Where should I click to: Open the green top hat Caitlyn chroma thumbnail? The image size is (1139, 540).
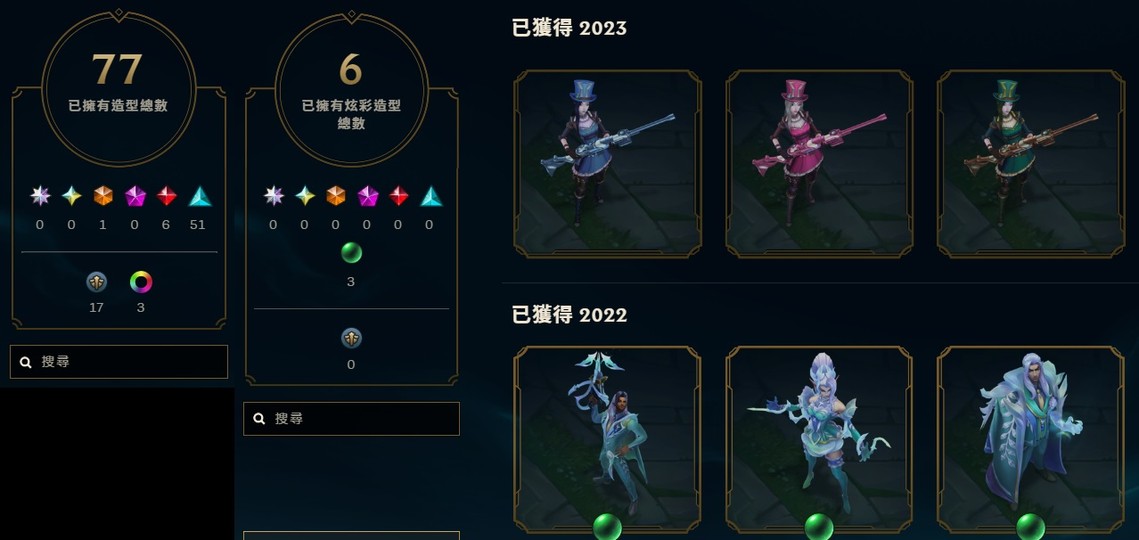pyautogui.click(x=1031, y=164)
